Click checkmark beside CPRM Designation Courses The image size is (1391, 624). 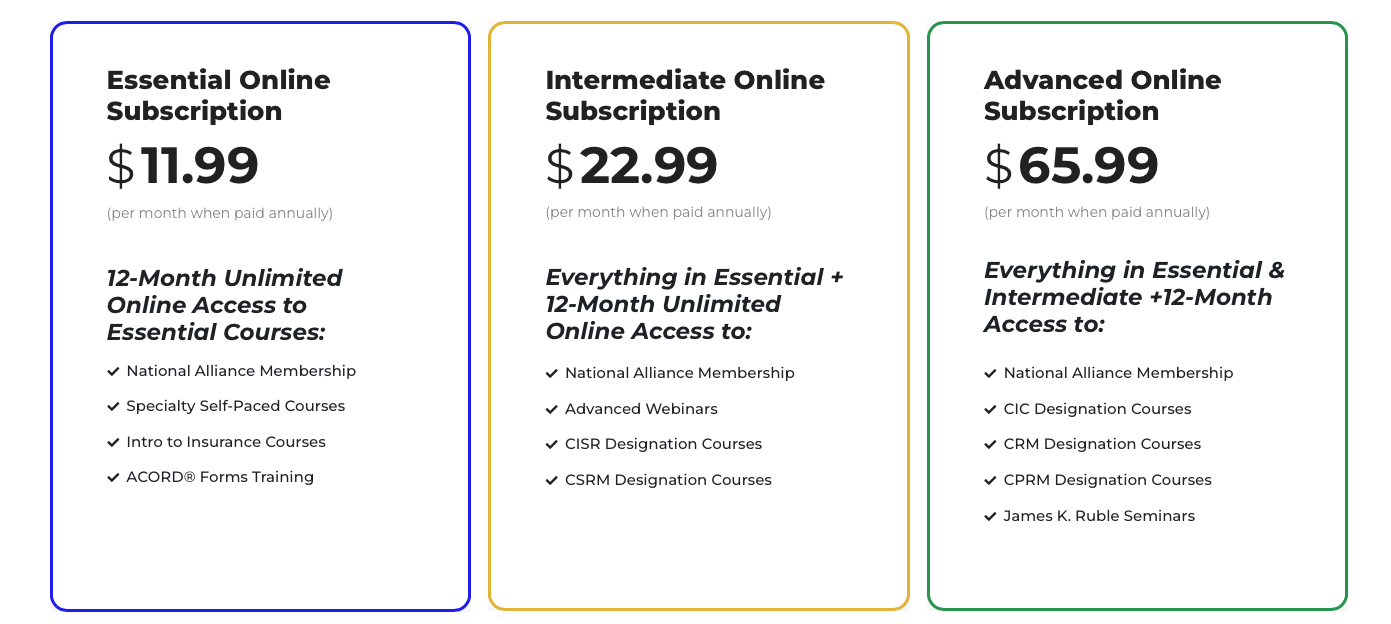pyautogui.click(x=990, y=481)
